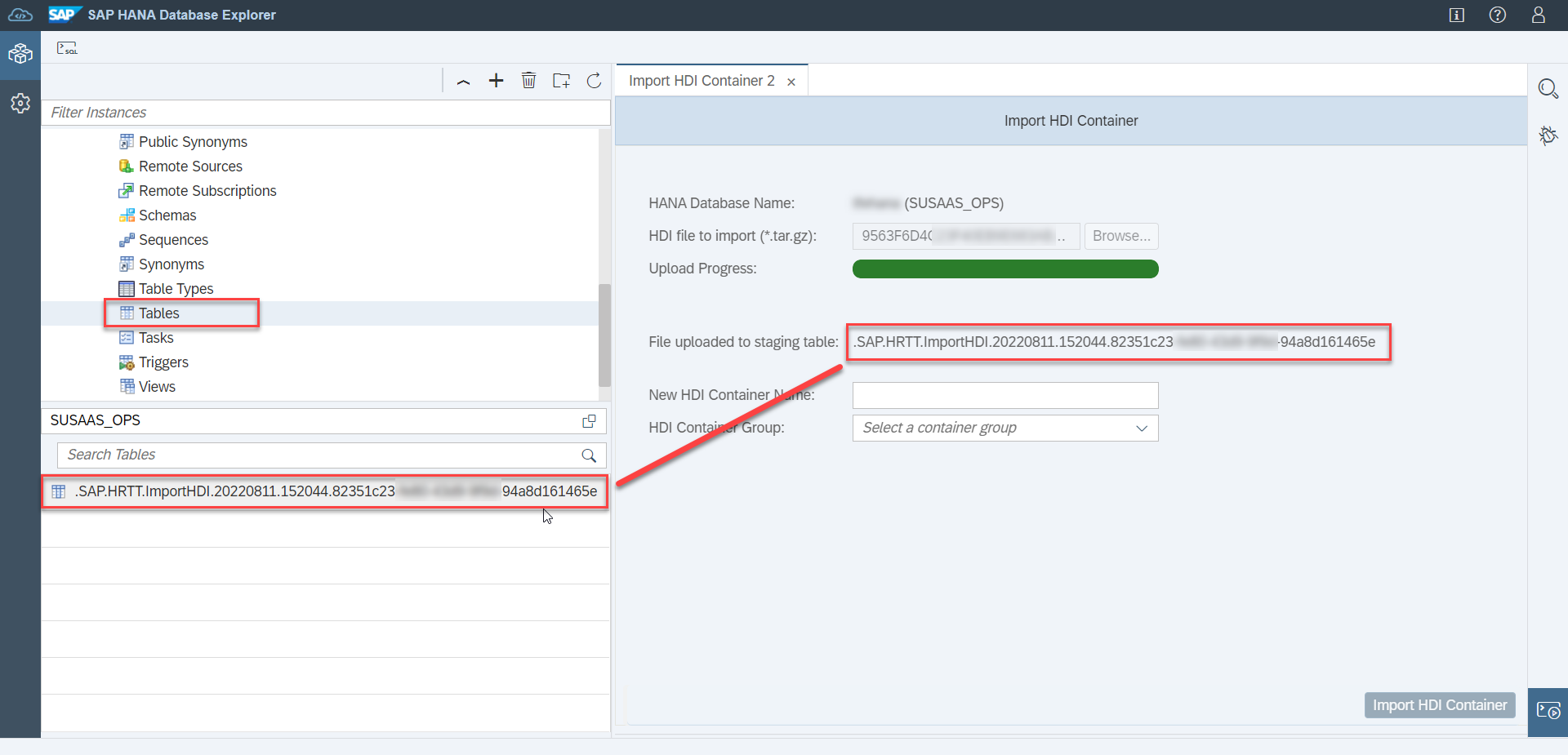Viewport: 1568px width, 755px height.
Task: Click the Filter Instances field
Action: pyautogui.click(x=326, y=113)
